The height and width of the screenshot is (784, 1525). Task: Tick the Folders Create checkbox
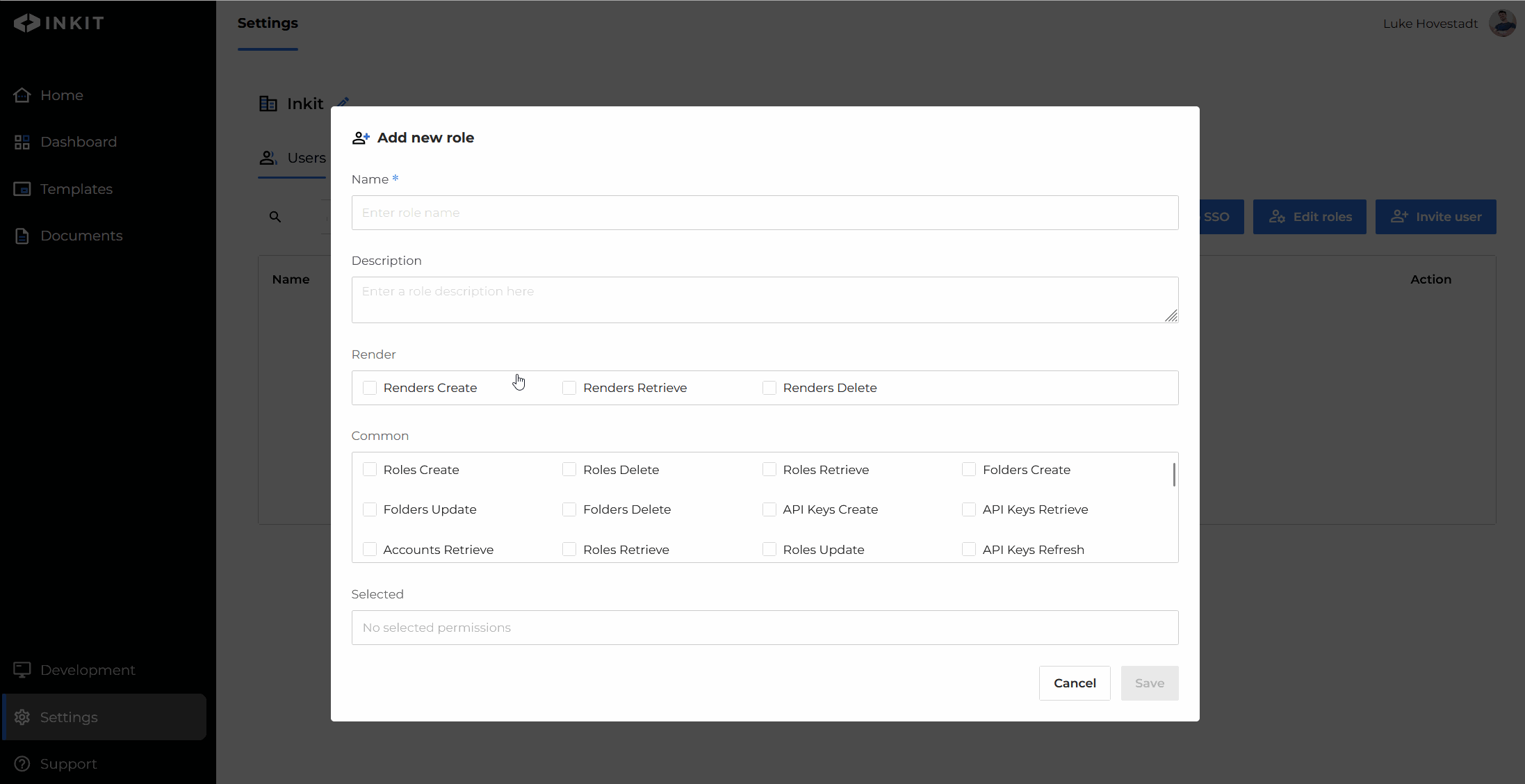(969, 470)
